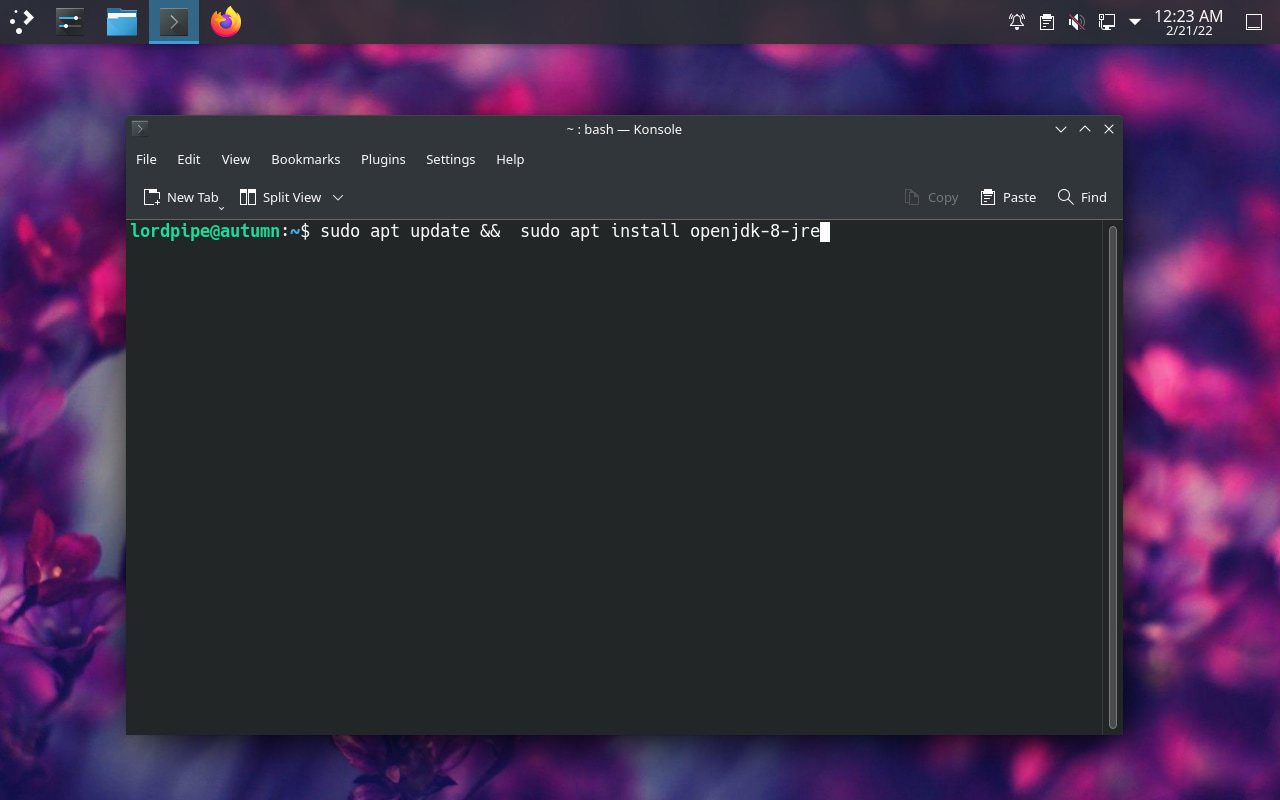This screenshot has height=800, width=1280.
Task: Open the clipboard manager in system tray
Action: coord(1046,21)
